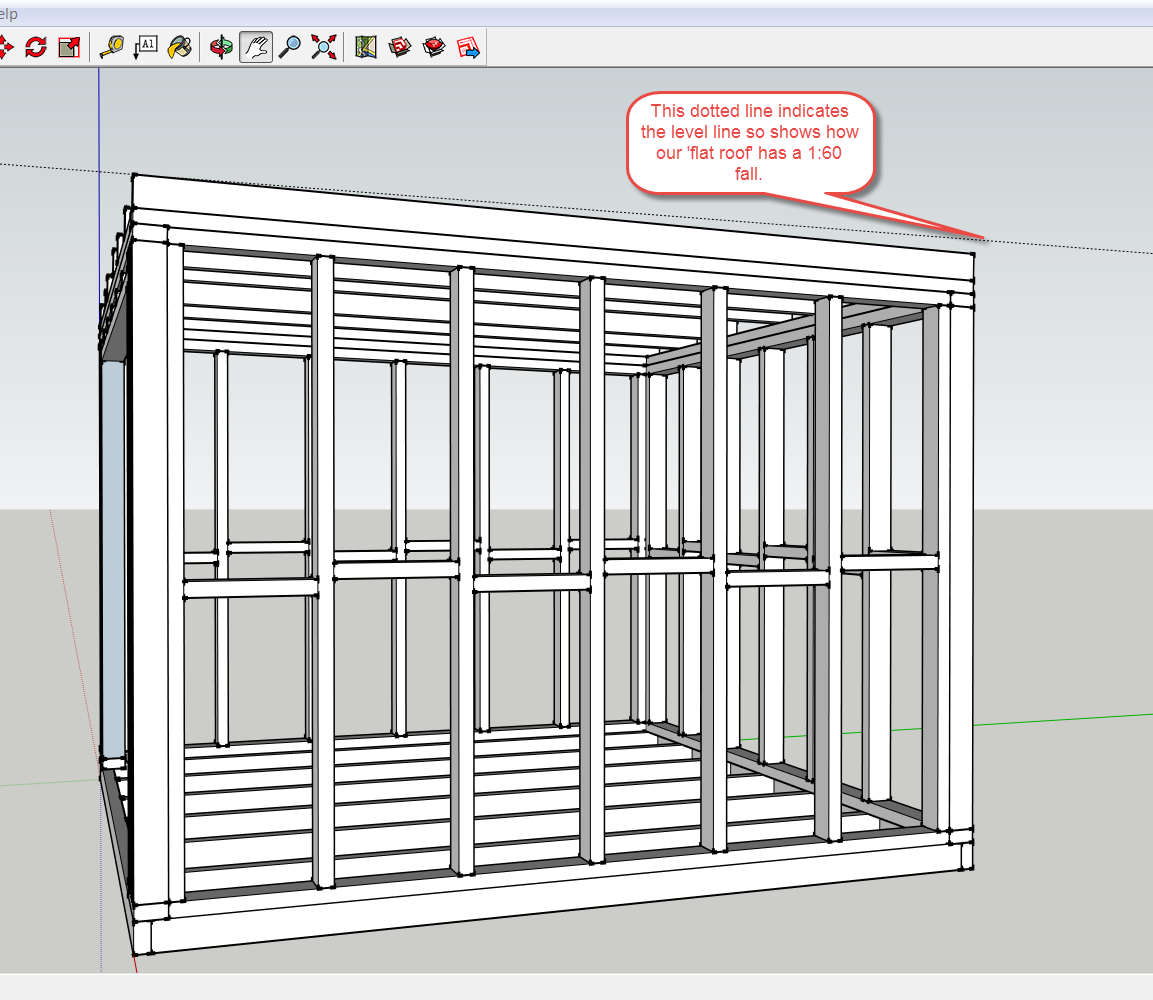Choose the Text label tool
The height and width of the screenshot is (1000, 1153).
click(145, 46)
